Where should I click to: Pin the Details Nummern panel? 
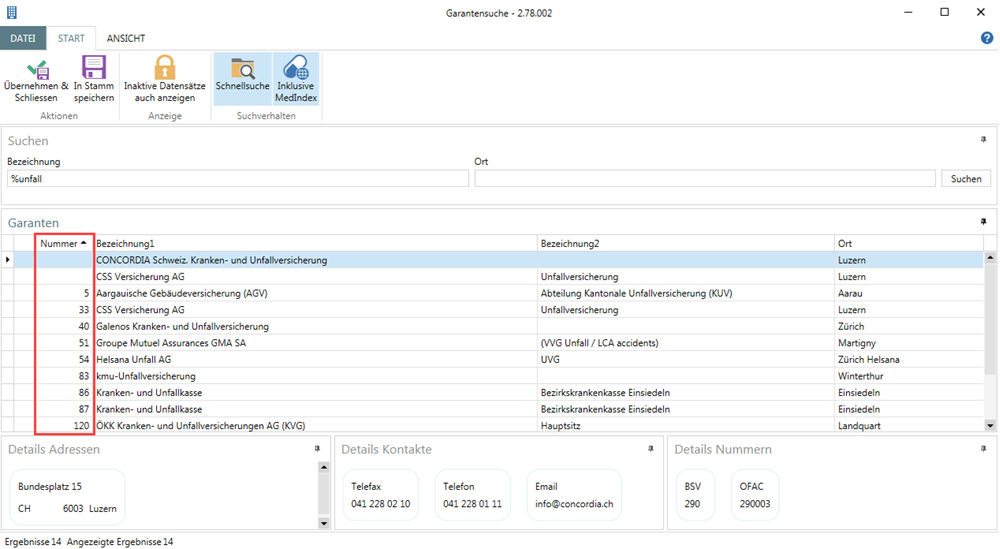click(983, 449)
